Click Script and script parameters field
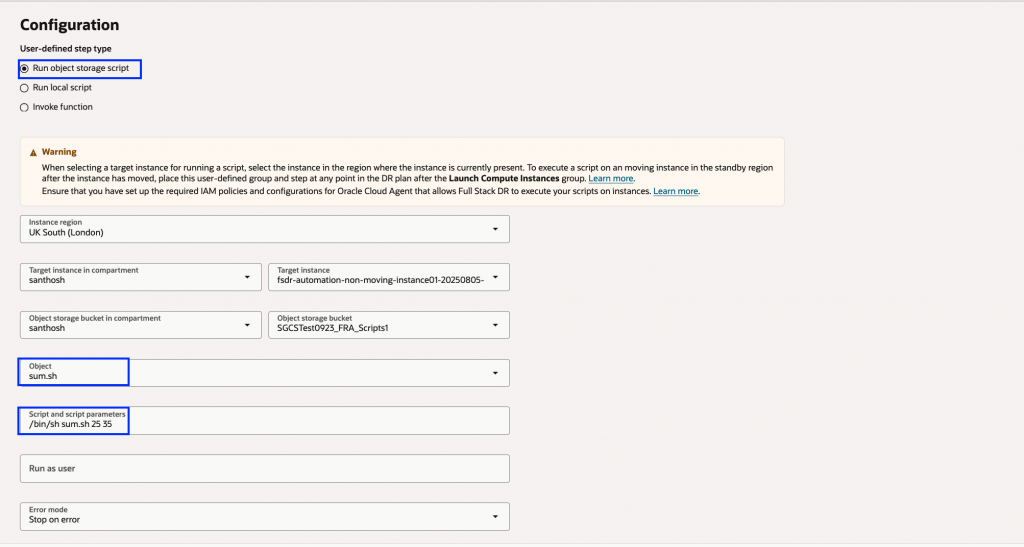 point(264,420)
